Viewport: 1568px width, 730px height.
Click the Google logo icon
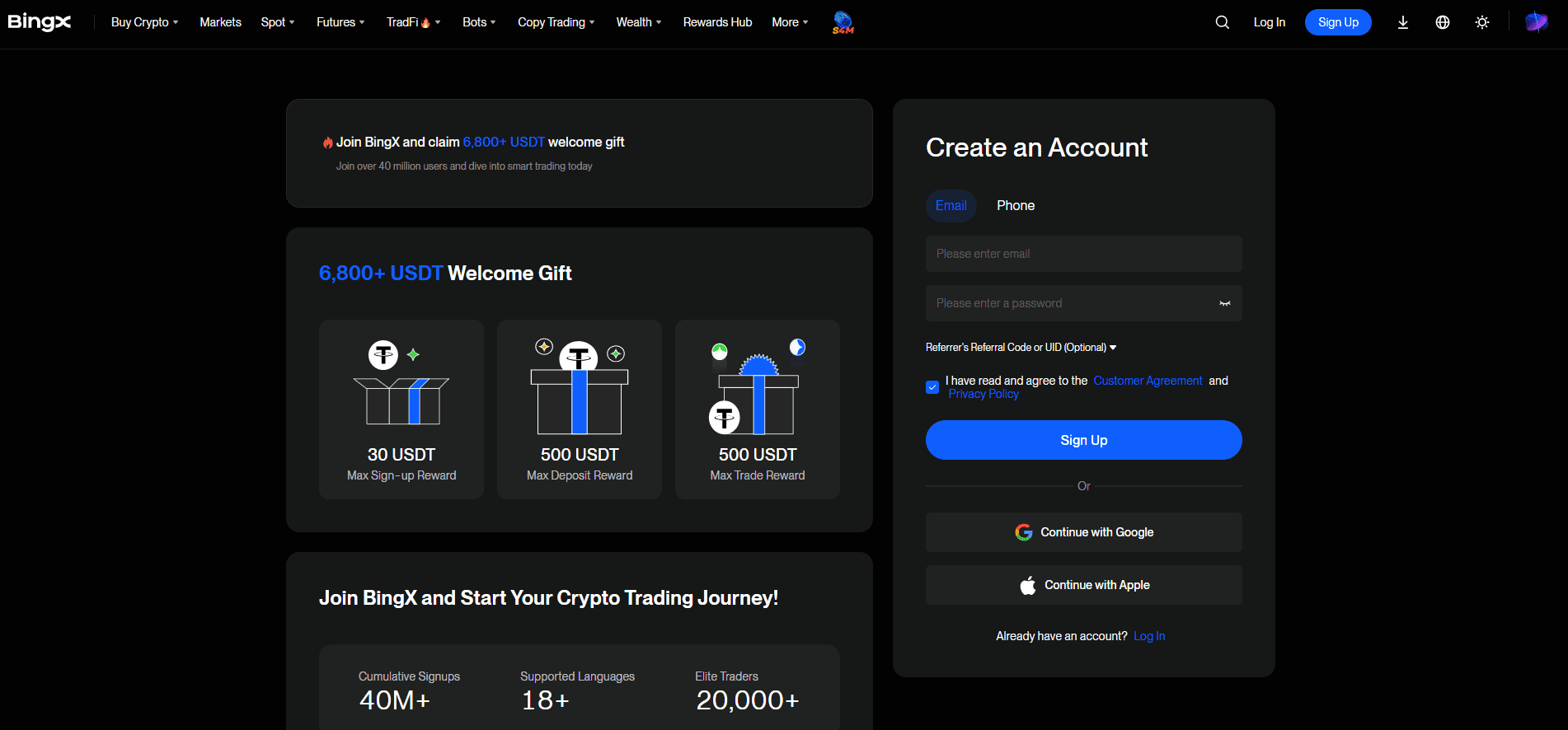(x=1024, y=532)
